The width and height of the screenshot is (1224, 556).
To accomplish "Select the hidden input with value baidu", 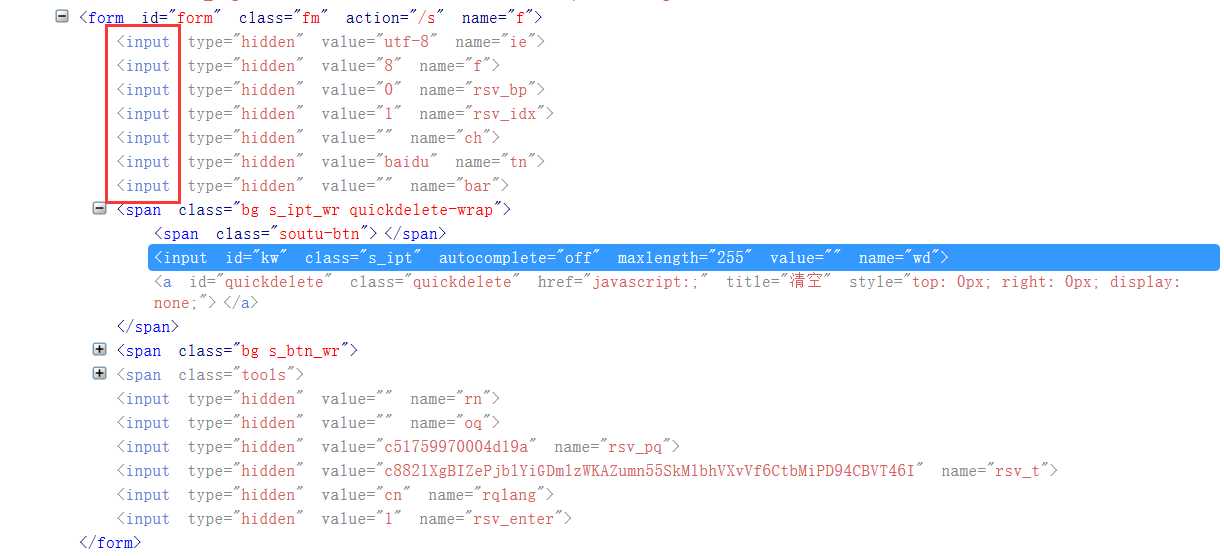I will (330, 161).
